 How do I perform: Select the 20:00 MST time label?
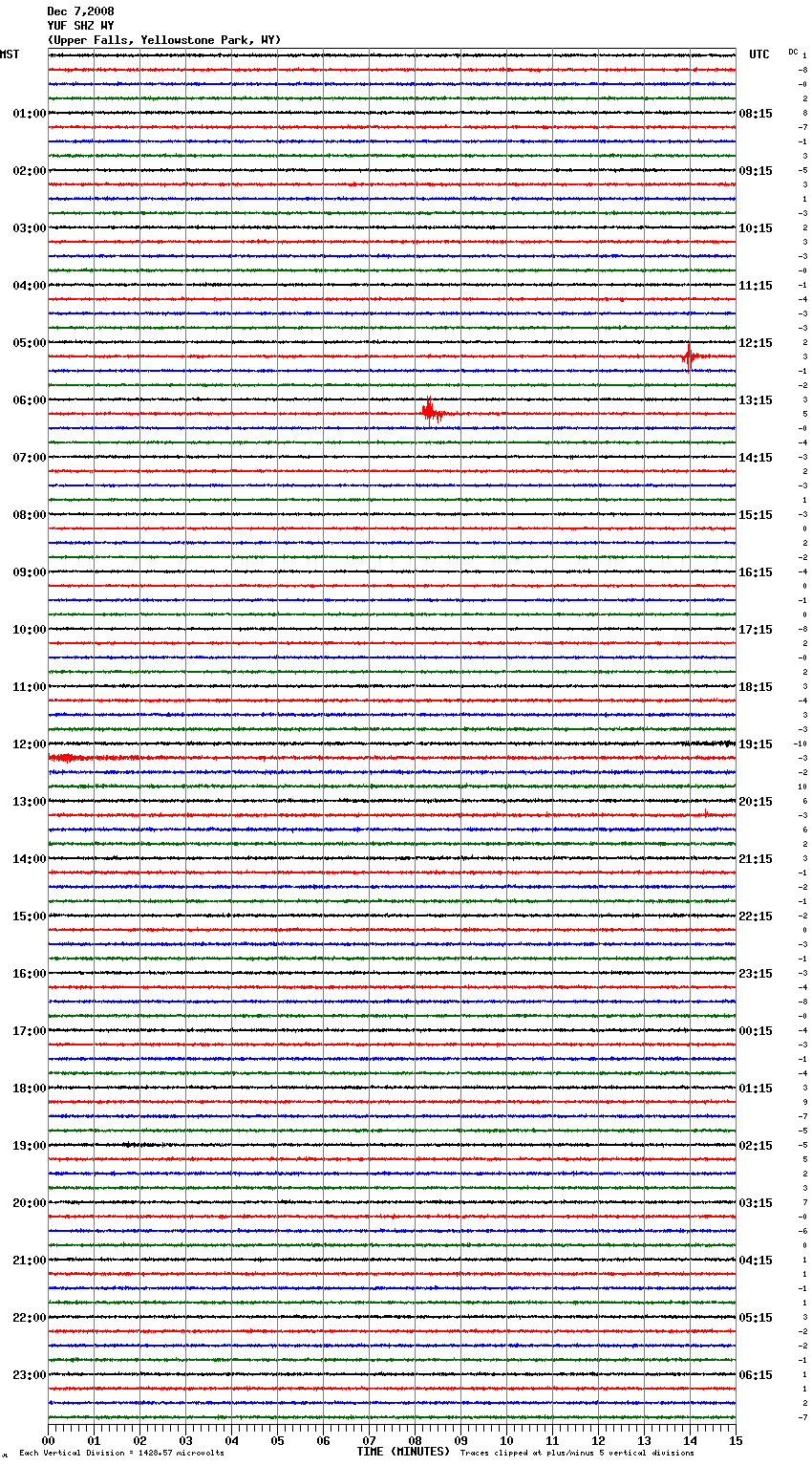pos(30,1203)
